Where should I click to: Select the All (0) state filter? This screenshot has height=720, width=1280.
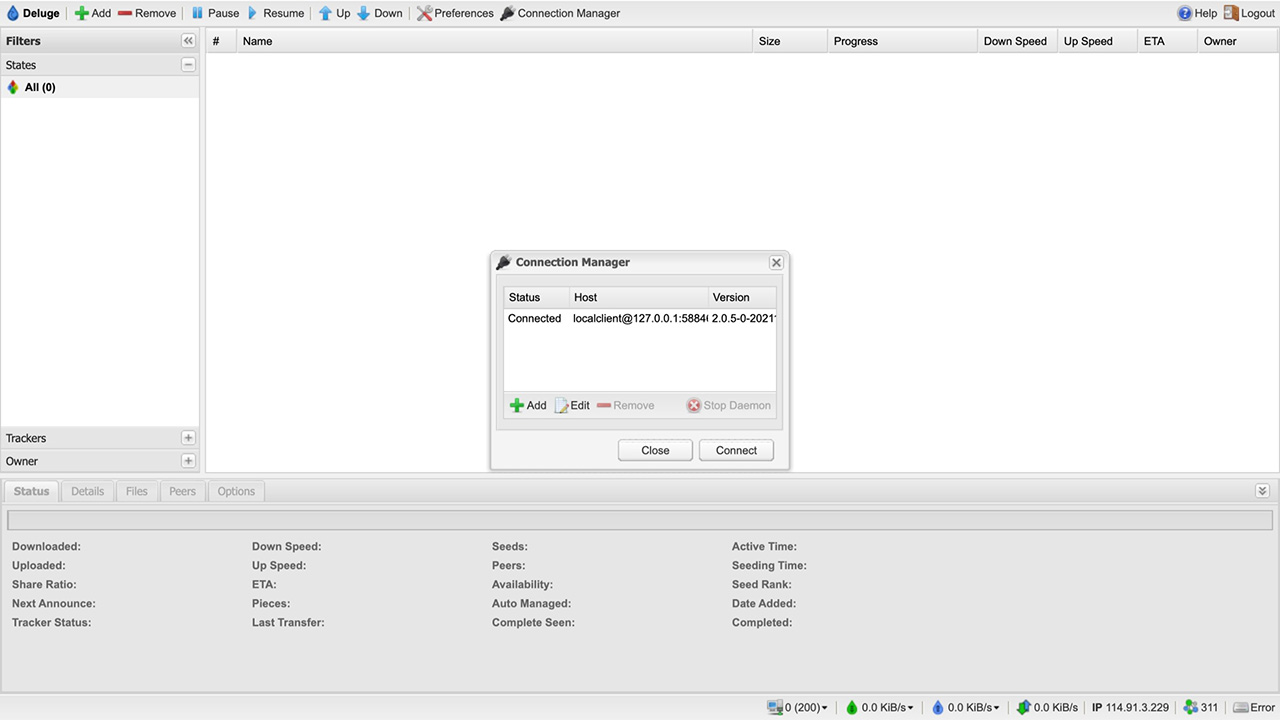pyautogui.click(x=40, y=88)
